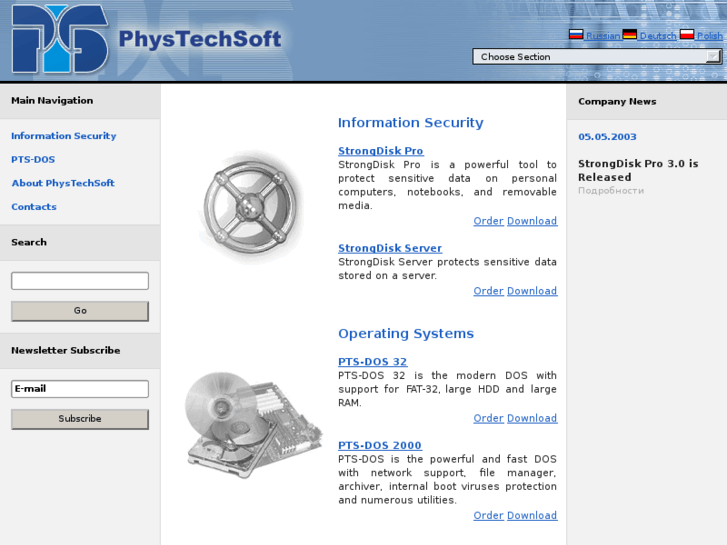Click the Polish flag icon
The height and width of the screenshot is (545, 727).
[x=687, y=34]
